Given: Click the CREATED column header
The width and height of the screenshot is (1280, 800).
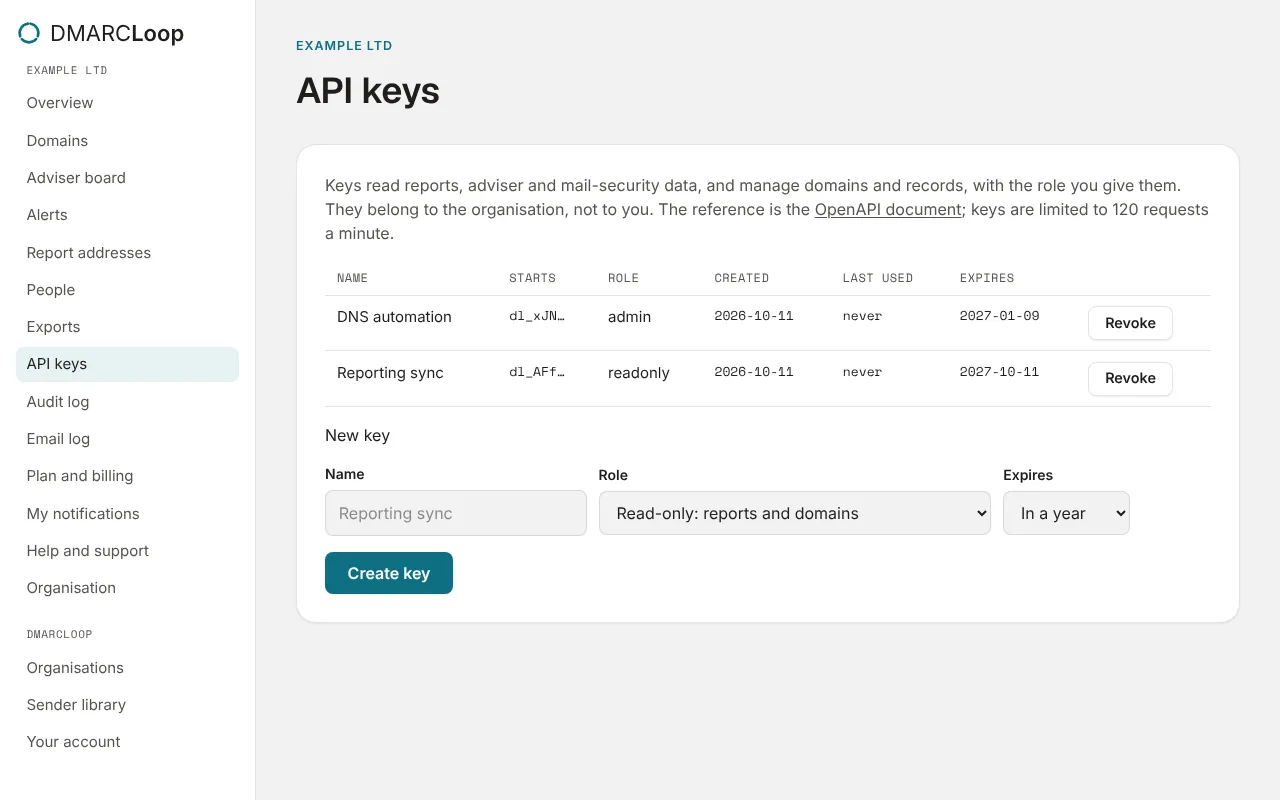Looking at the screenshot, I should click(x=741, y=278).
